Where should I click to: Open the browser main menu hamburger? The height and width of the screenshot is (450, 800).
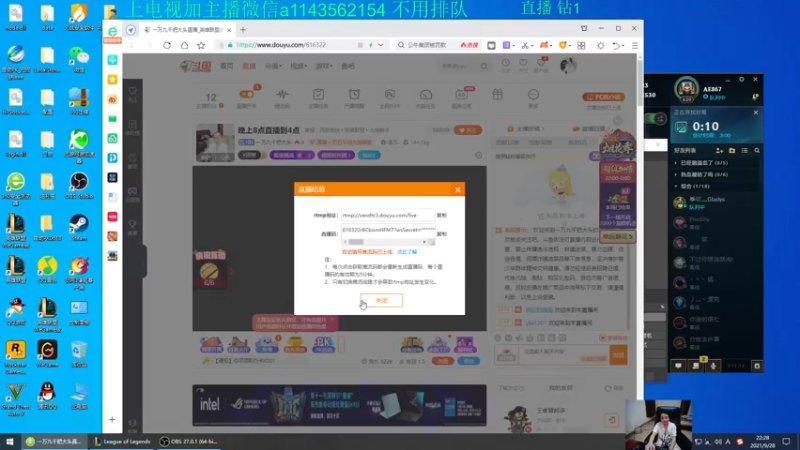point(635,45)
